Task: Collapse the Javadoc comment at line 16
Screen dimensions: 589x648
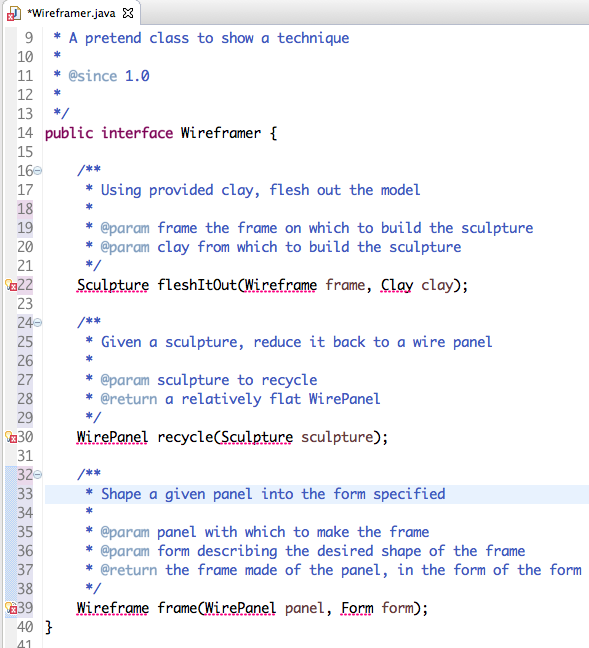Action: 38,170
